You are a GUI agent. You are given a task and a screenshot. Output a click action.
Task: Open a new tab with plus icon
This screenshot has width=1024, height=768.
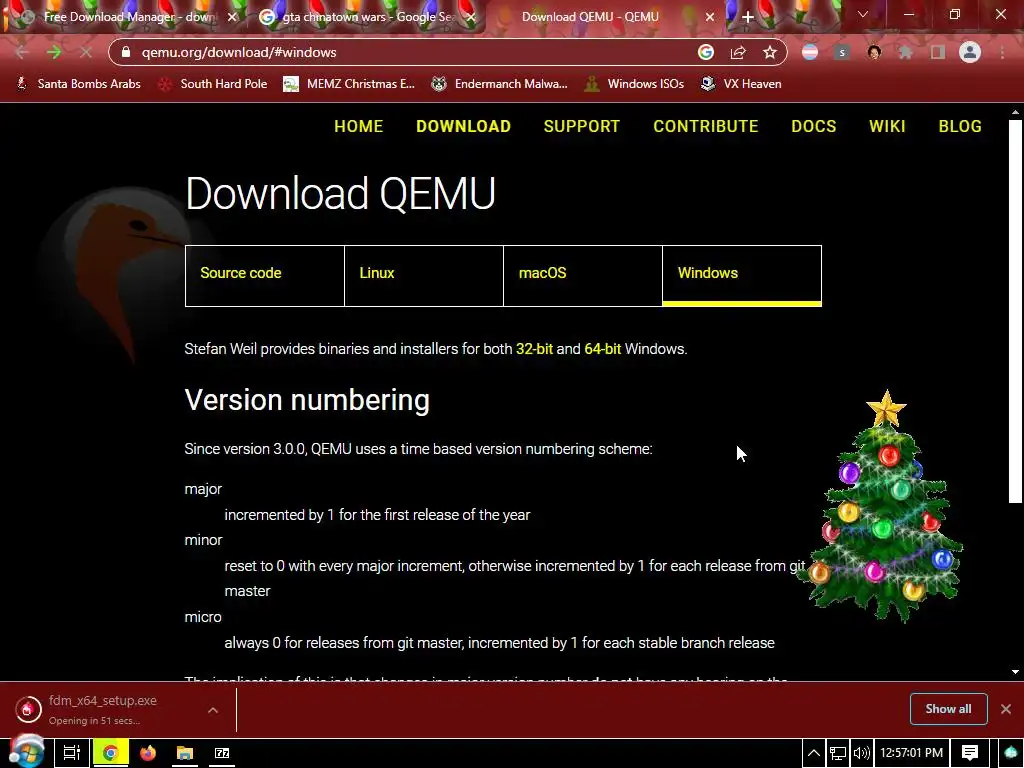(748, 17)
